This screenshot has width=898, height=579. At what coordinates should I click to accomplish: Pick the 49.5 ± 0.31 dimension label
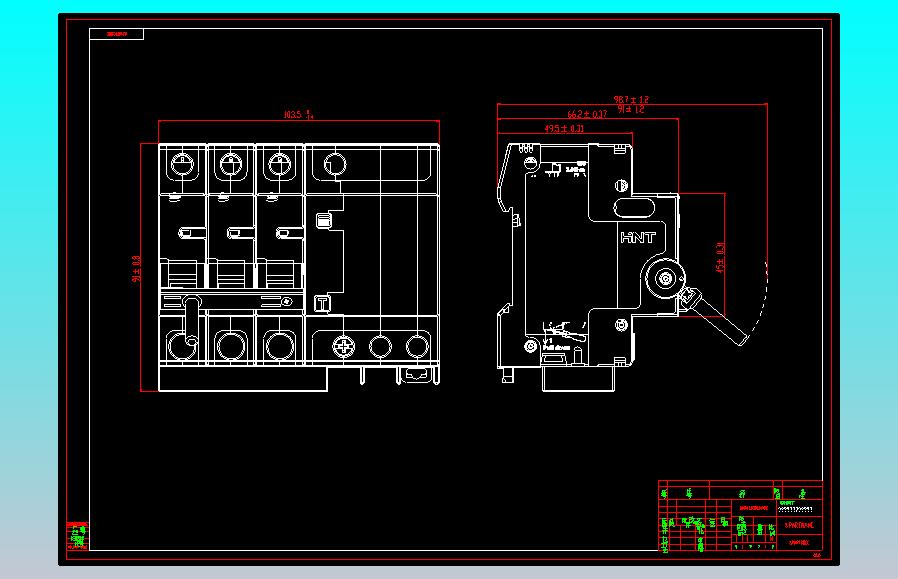click(564, 129)
